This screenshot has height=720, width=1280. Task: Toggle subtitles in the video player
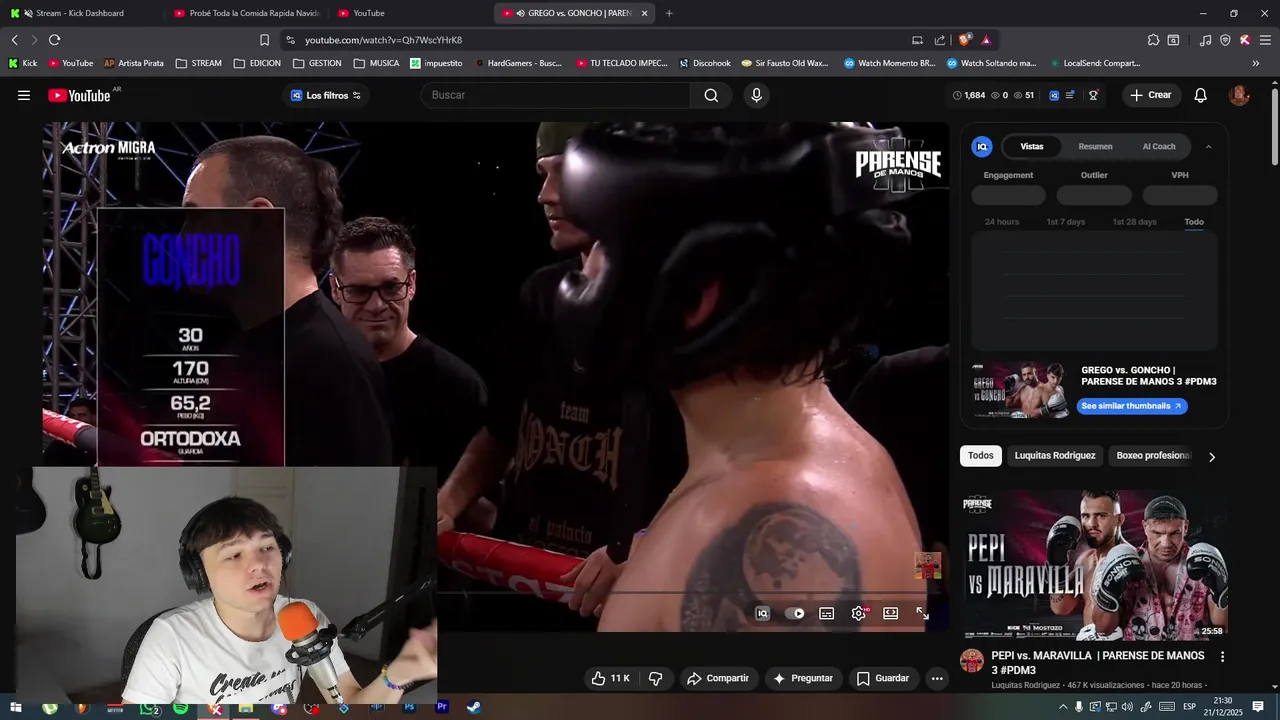click(827, 613)
